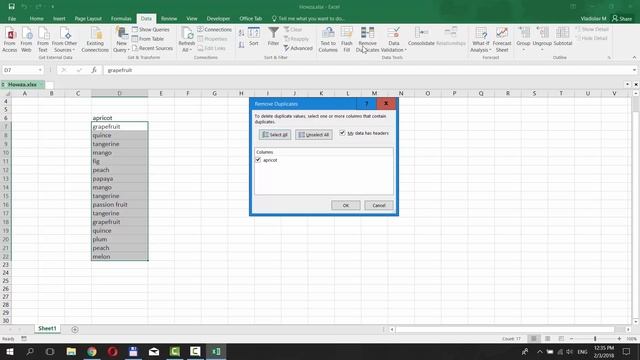Click the header cell apricot

(120, 118)
